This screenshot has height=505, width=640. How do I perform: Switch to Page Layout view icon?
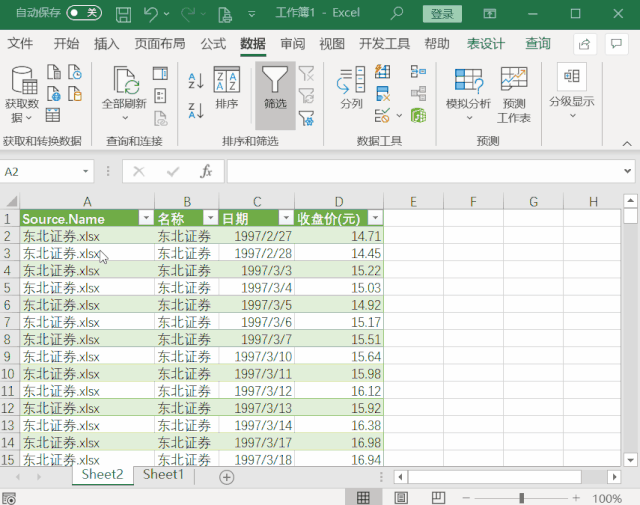pos(401,498)
